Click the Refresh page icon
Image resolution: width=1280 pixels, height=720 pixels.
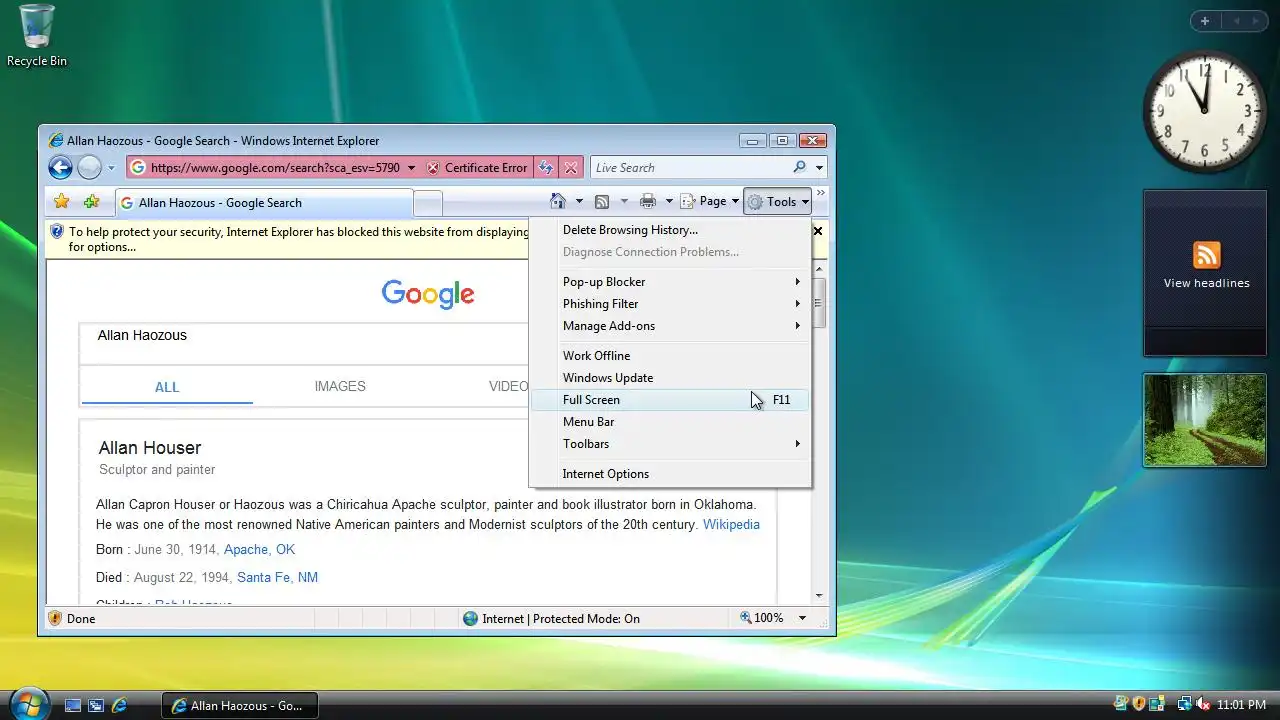546,168
